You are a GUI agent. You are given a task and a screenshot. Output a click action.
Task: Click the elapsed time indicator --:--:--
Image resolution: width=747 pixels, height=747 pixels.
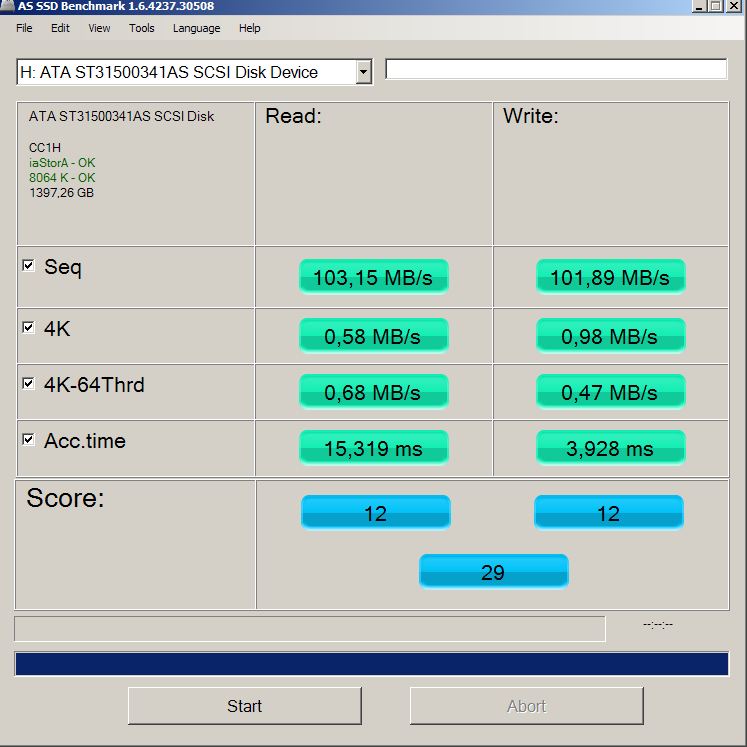[658, 625]
